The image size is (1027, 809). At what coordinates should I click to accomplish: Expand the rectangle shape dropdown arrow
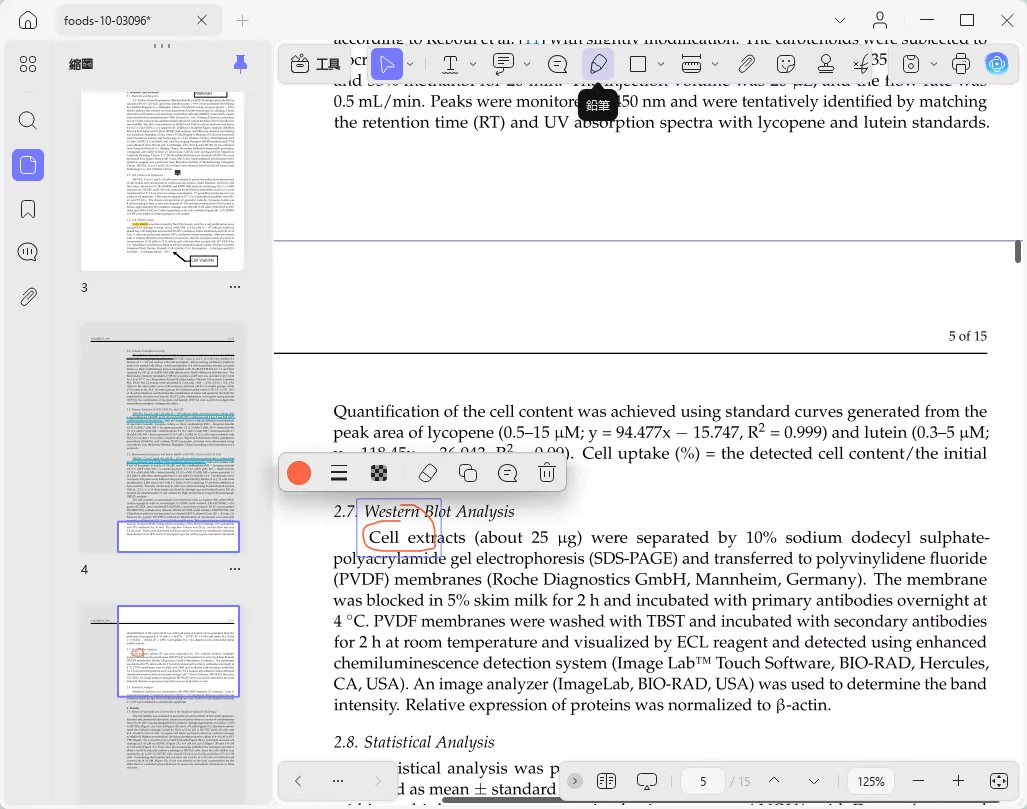[661, 64]
